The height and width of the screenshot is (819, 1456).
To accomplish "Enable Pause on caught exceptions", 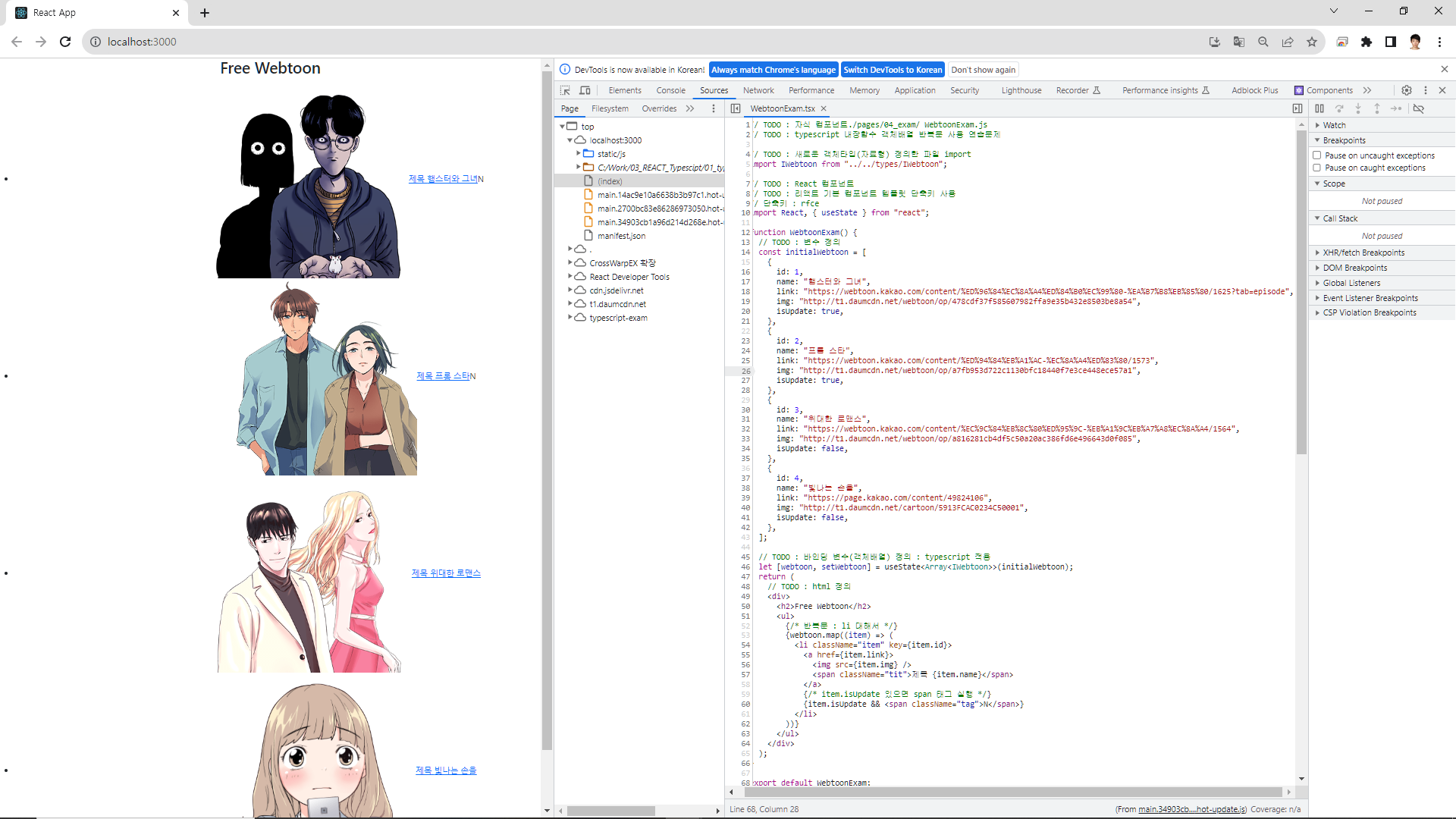I will tap(1317, 168).
